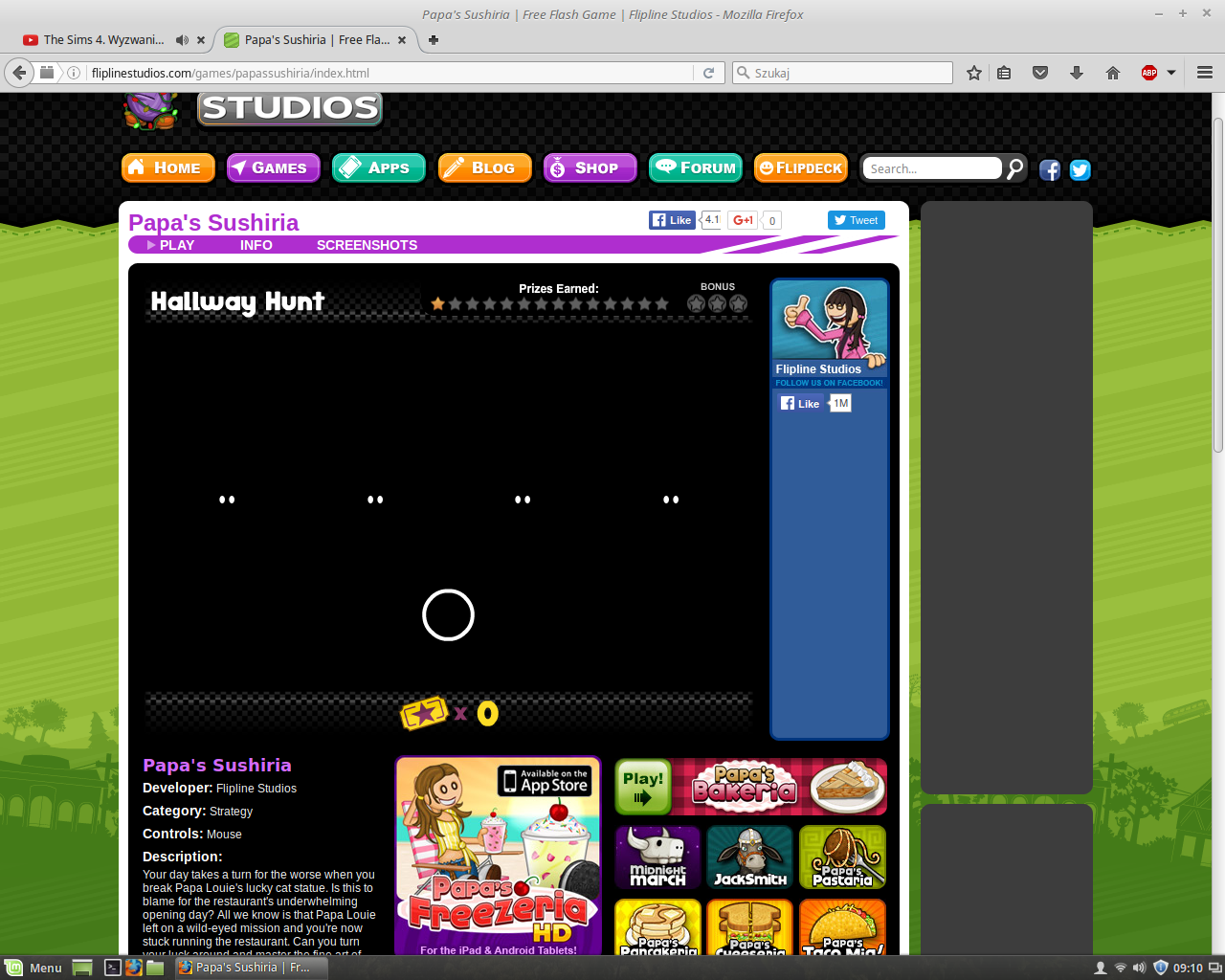Image resolution: width=1225 pixels, height=980 pixels.
Task: Open the Downloads arrow icon
Action: [1077, 73]
